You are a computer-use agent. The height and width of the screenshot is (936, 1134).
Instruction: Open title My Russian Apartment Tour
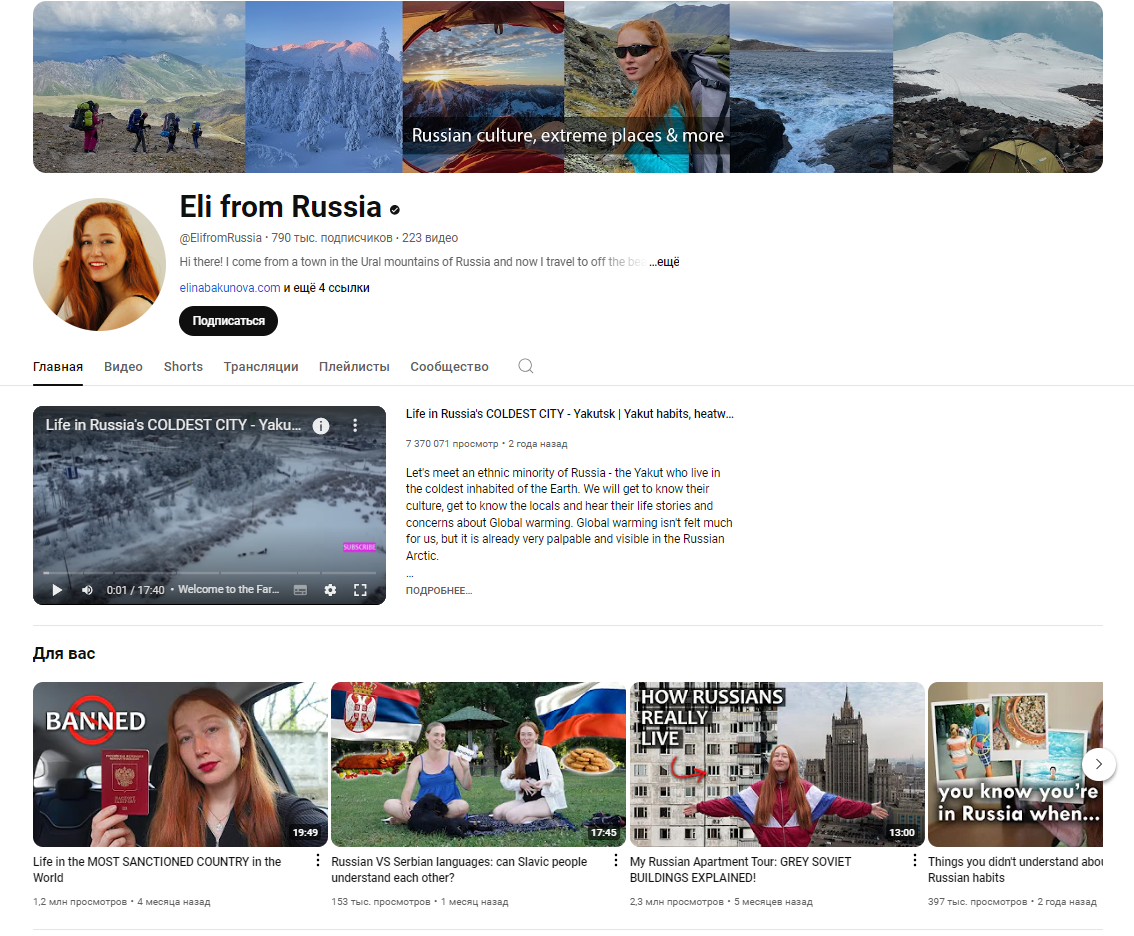coord(741,869)
